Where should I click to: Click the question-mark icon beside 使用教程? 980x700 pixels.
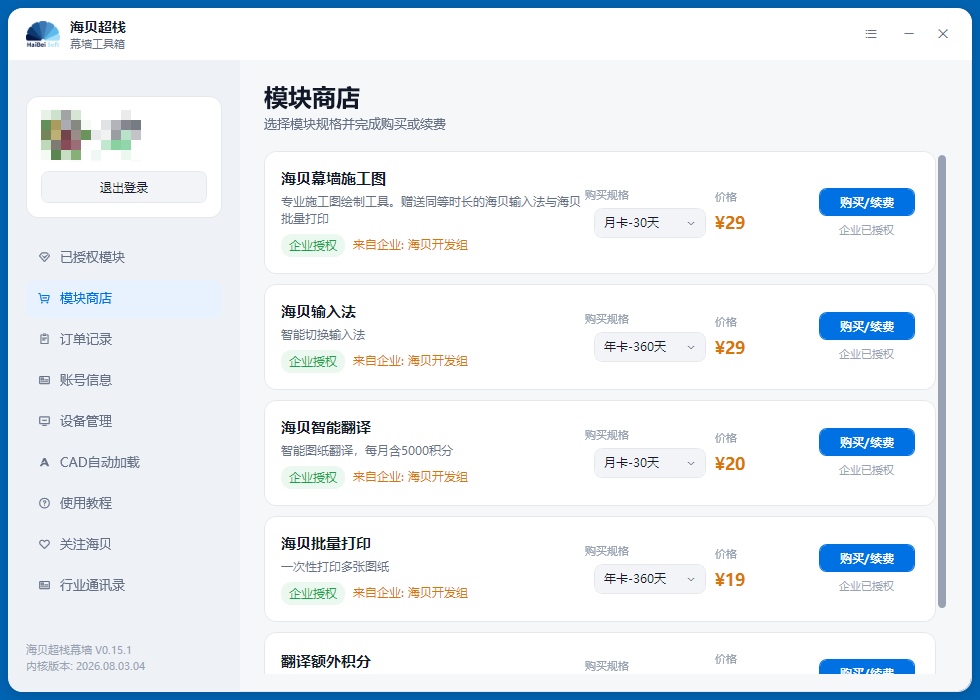(44, 503)
